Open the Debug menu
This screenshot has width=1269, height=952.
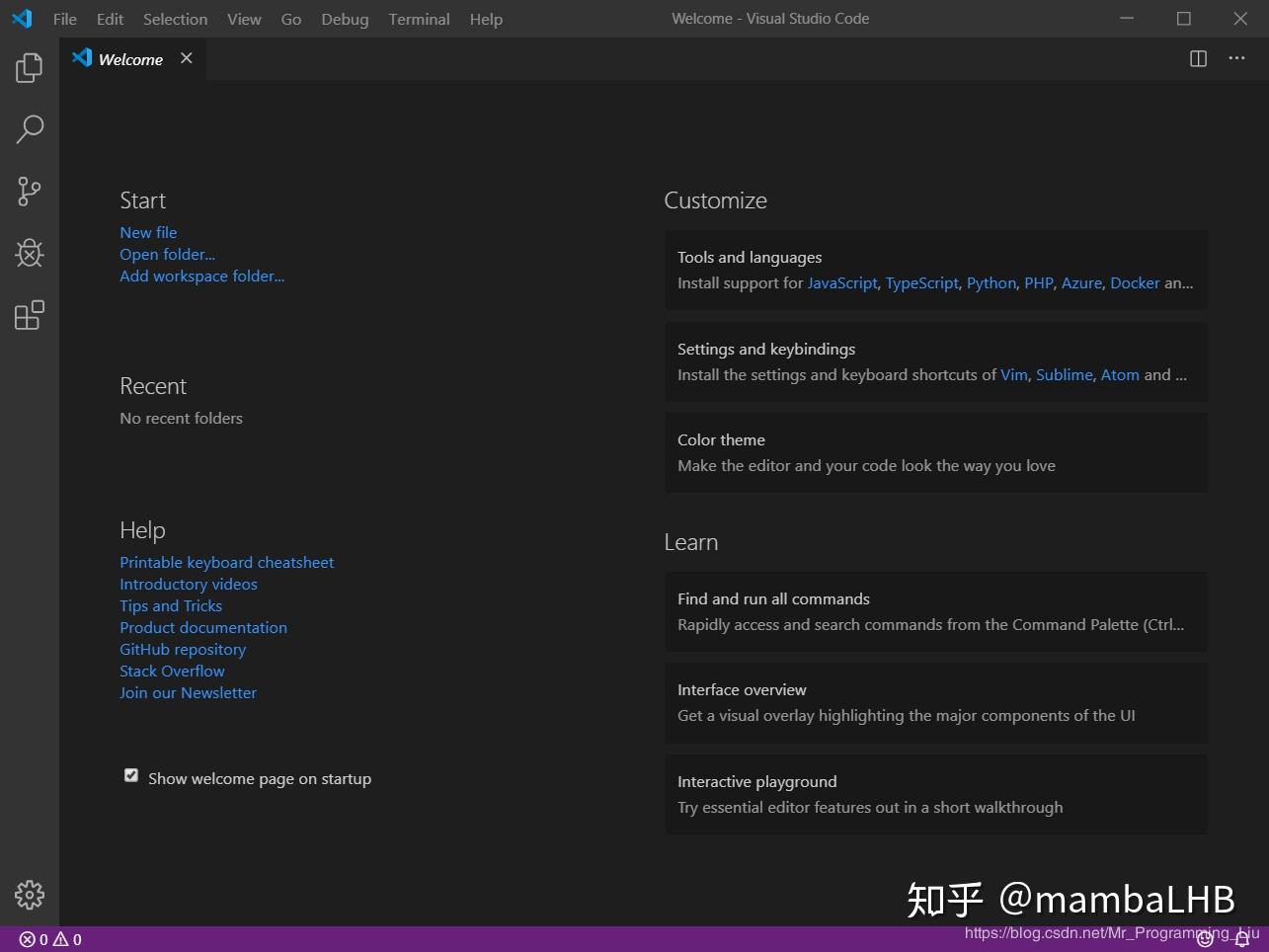(344, 18)
